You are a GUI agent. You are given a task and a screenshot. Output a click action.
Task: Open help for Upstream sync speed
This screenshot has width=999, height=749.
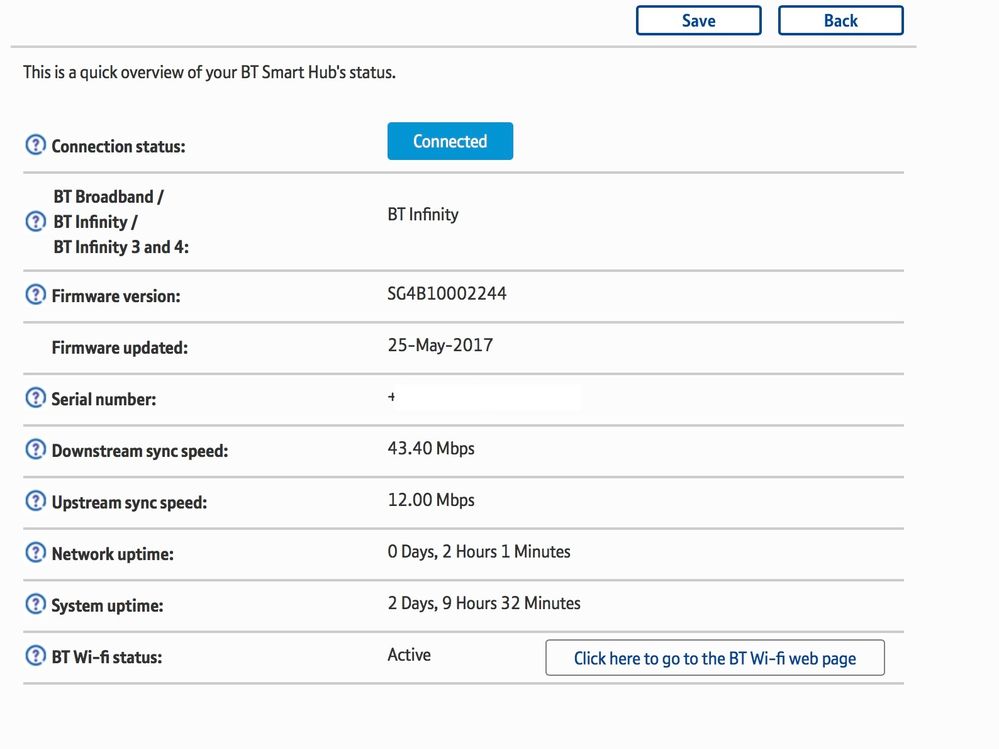(36, 501)
